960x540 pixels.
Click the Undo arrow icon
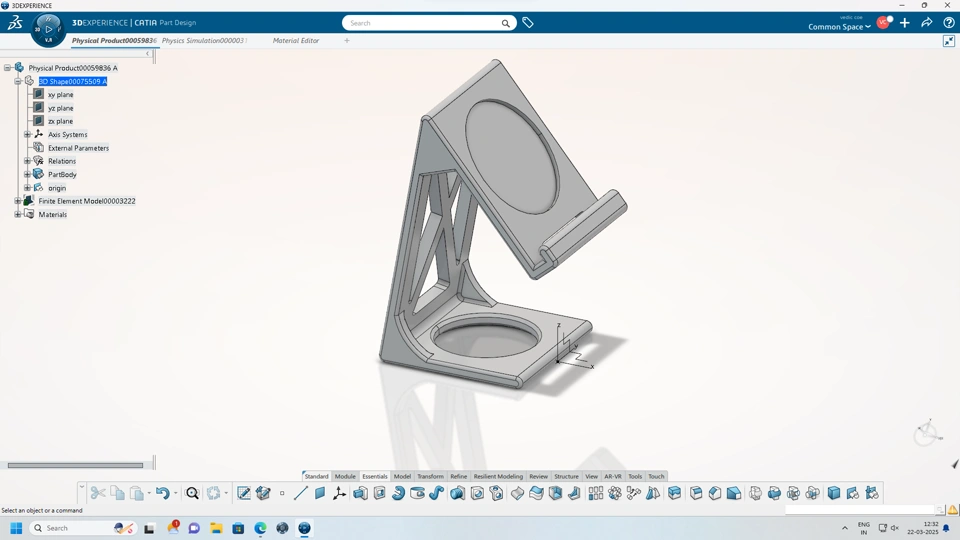(162, 493)
